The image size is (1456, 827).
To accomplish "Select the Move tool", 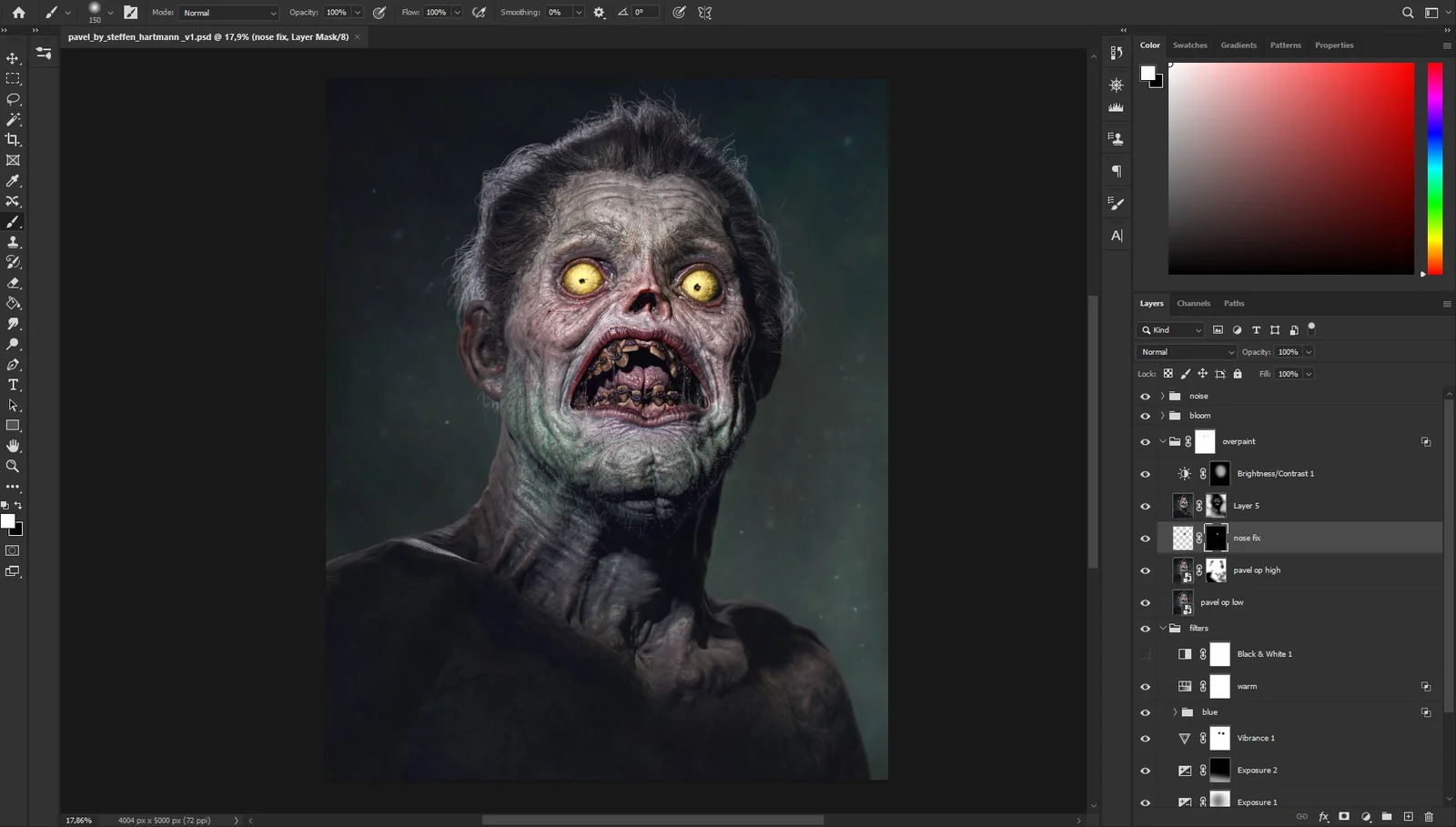I will [x=12, y=57].
